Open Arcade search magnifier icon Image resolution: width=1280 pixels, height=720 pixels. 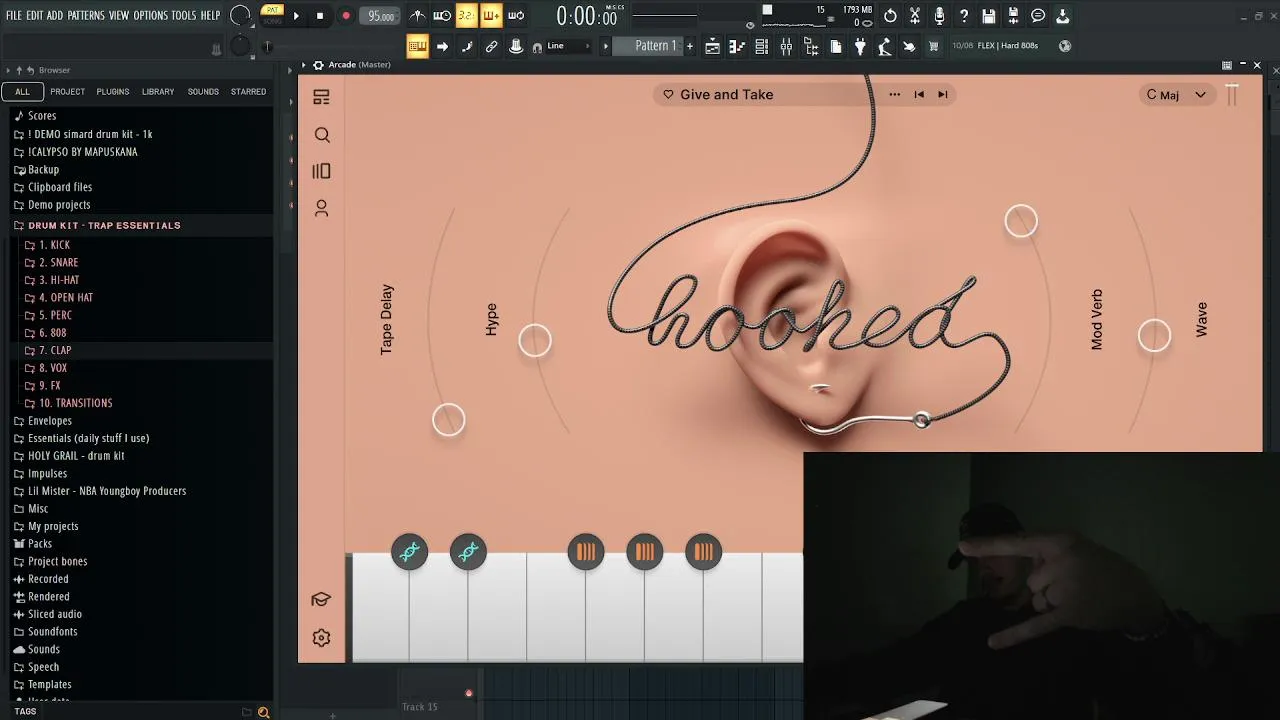pos(322,135)
